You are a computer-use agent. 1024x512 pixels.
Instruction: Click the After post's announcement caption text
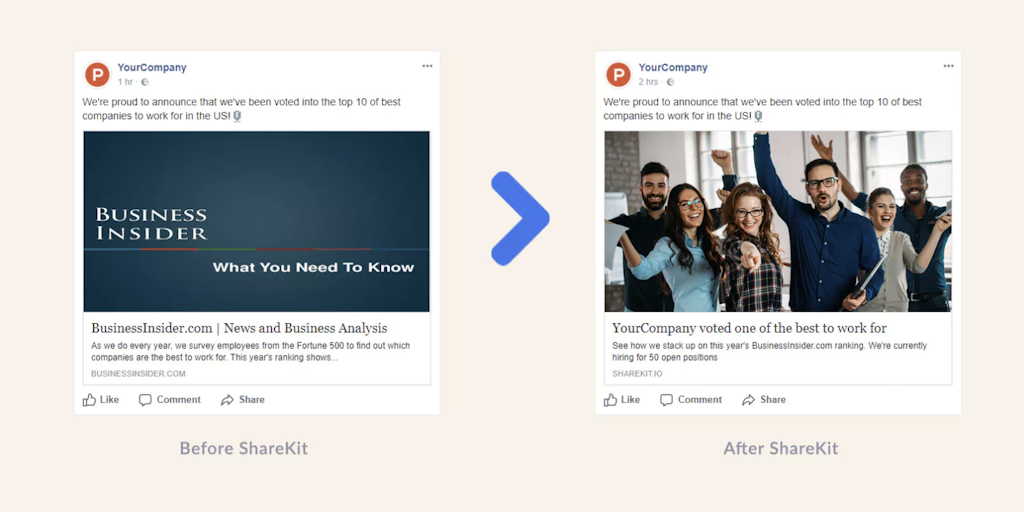[x=763, y=109]
